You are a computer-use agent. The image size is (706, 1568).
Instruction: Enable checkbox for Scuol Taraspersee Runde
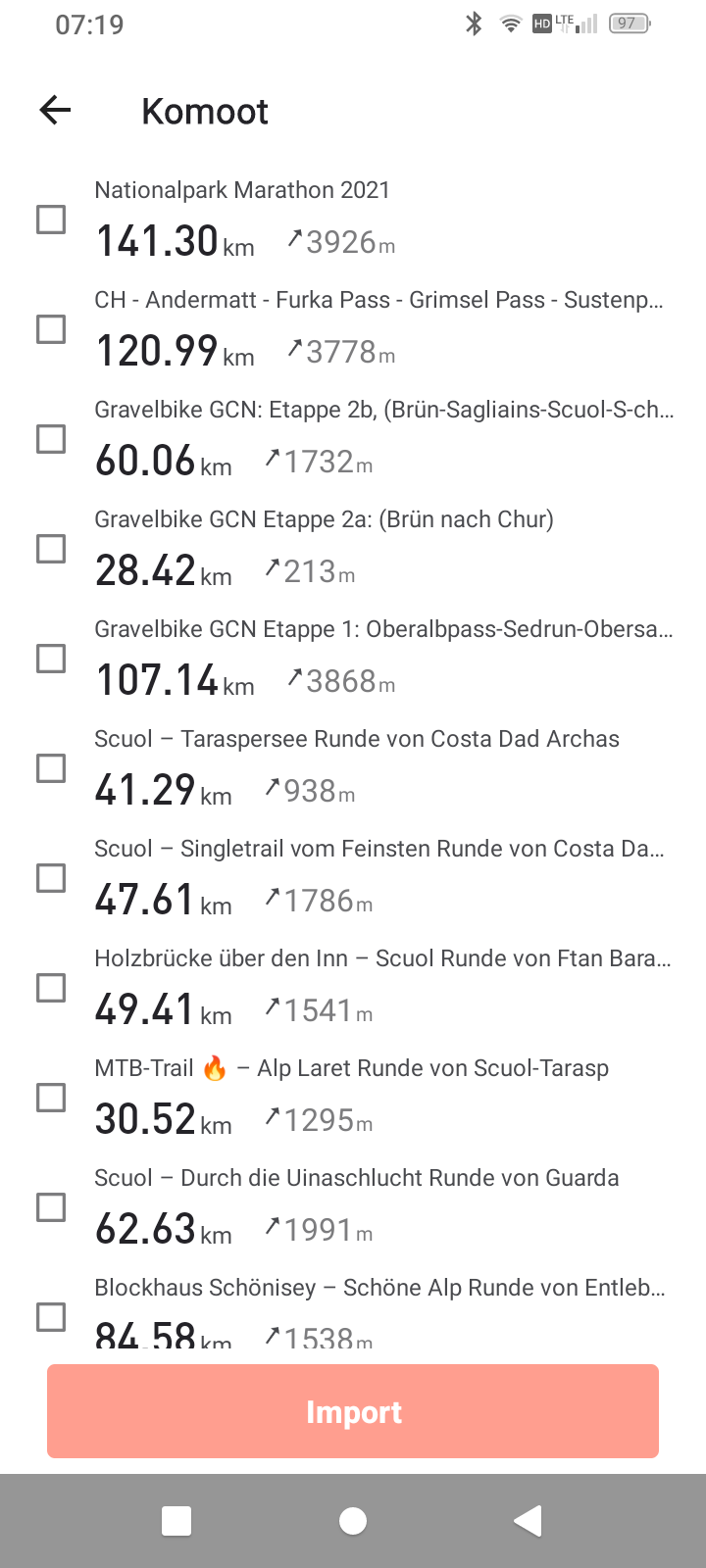(51, 767)
